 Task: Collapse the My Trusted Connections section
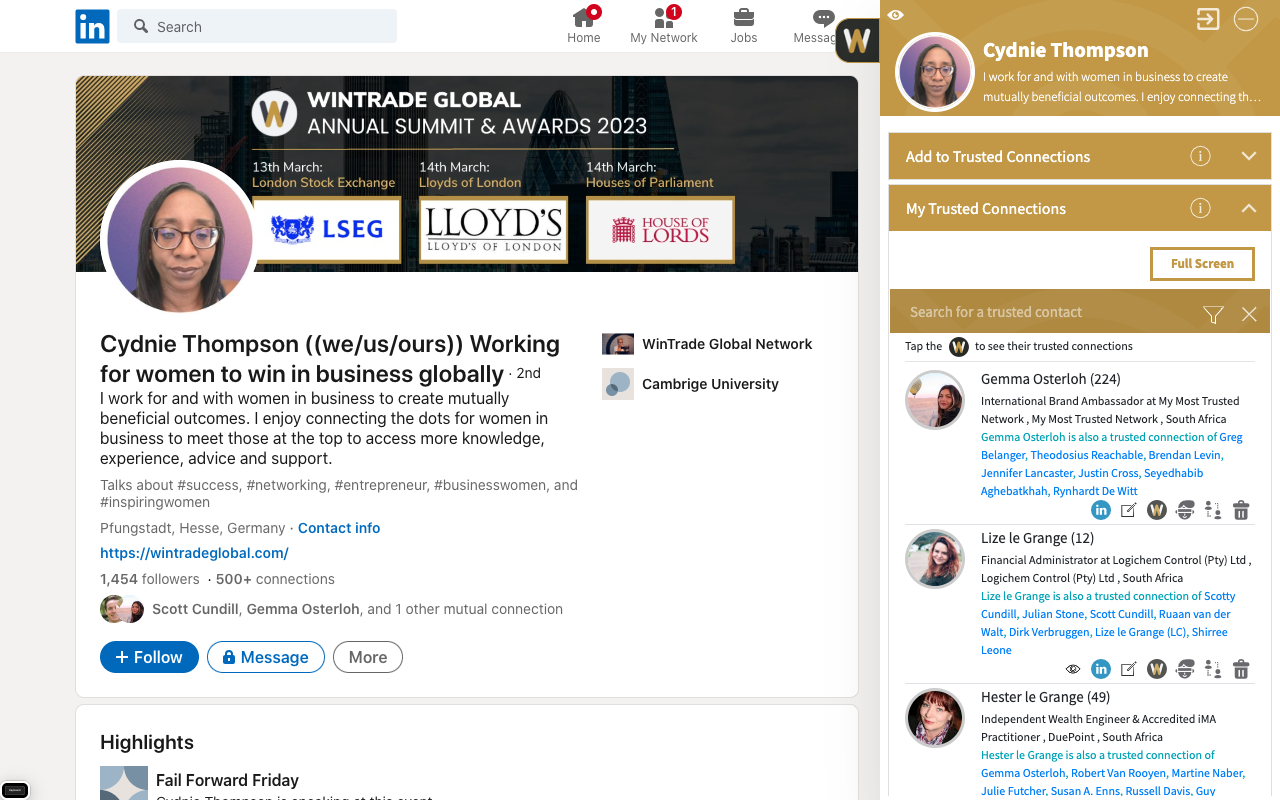1248,209
